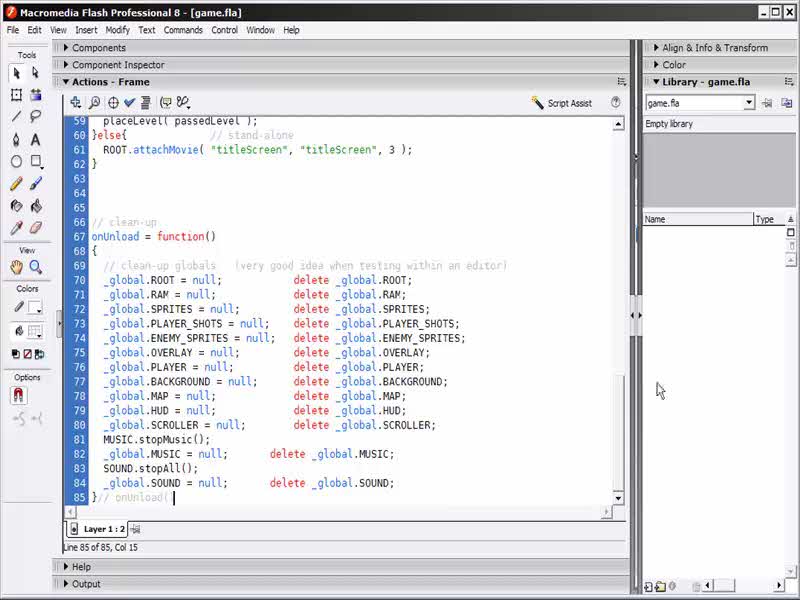This screenshot has height=600, width=800.
Task: Toggle Snap to Objects magnet option
Action: [18, 396]
